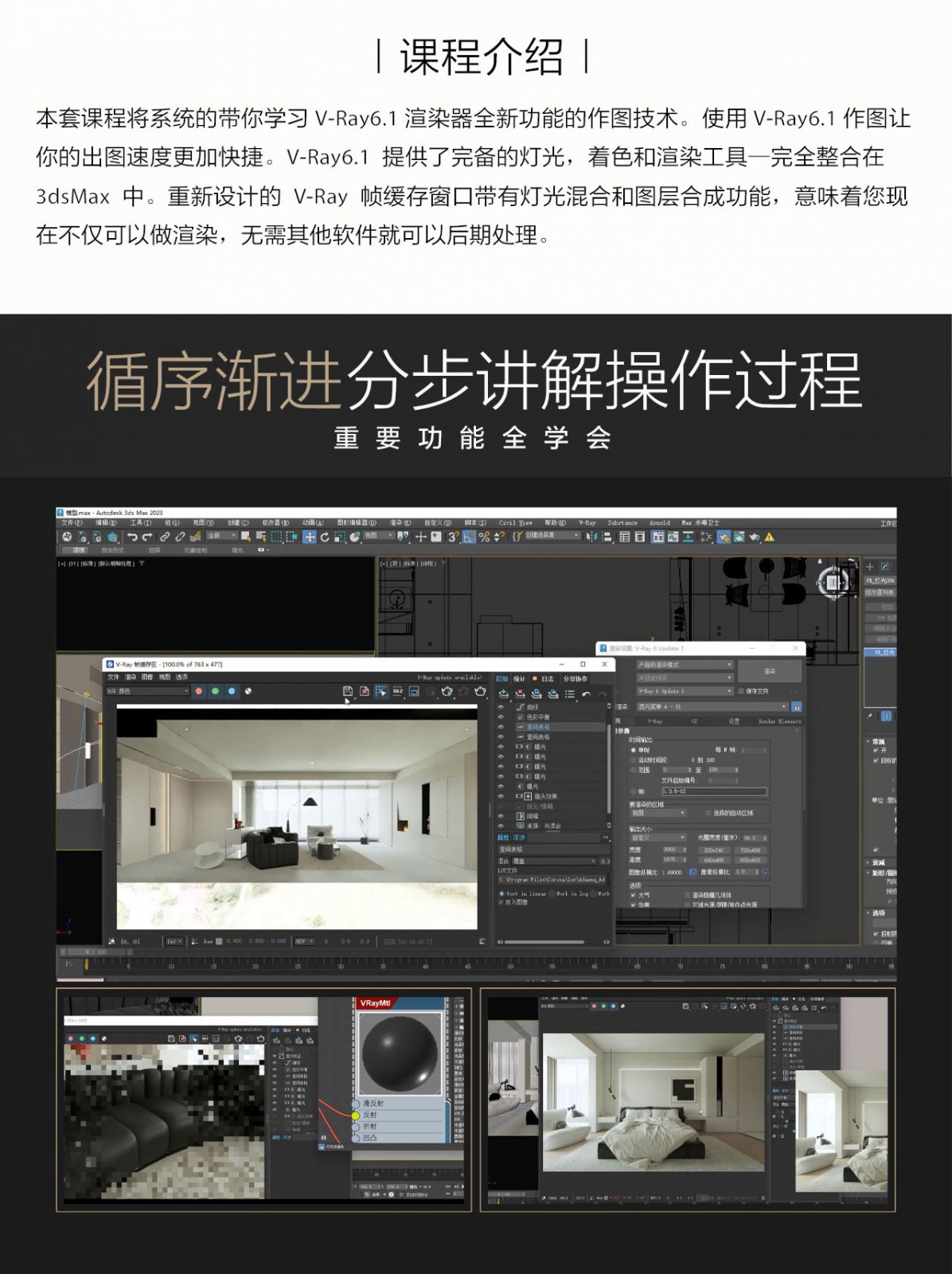Switch to the 分享协作 tab in VFB

(x=575, y=679)
